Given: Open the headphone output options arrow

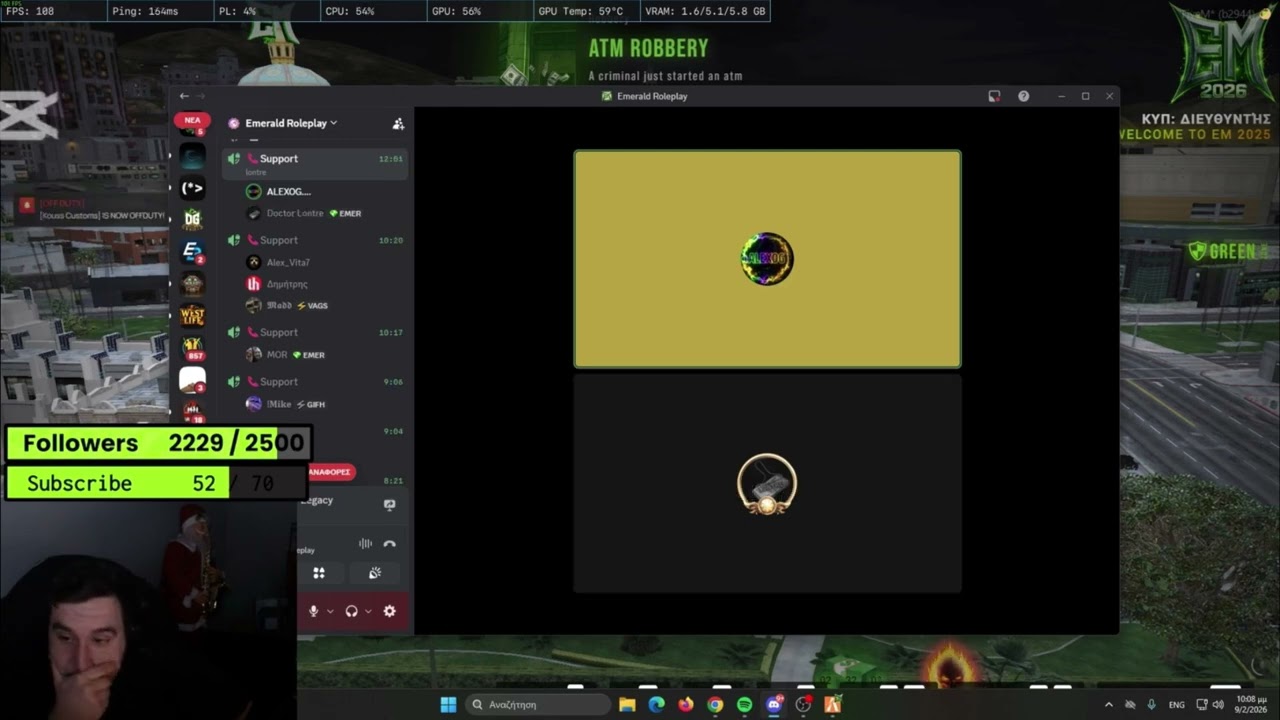Looking at the screenshot, I should [x=368, y=611].
